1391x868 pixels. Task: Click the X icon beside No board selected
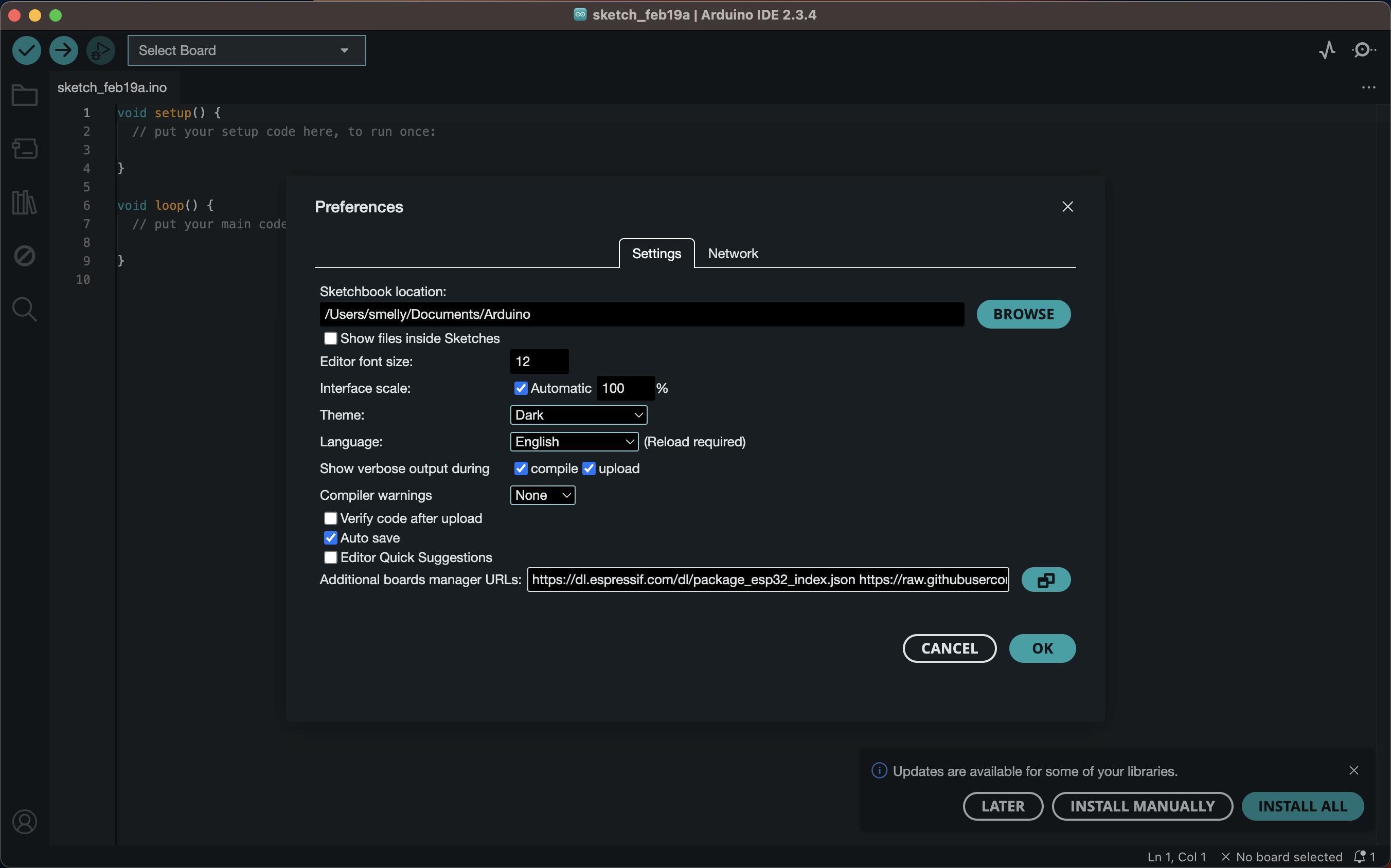1225,857
